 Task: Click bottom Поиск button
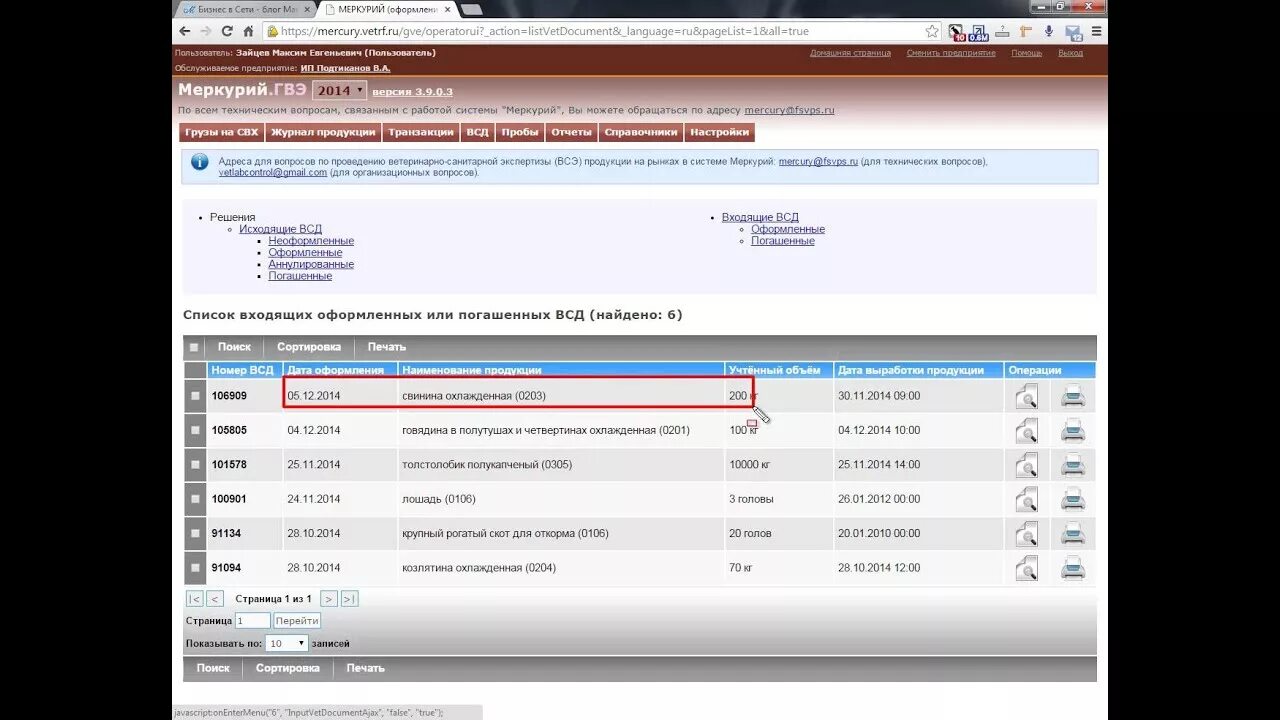tap(213, 668)
